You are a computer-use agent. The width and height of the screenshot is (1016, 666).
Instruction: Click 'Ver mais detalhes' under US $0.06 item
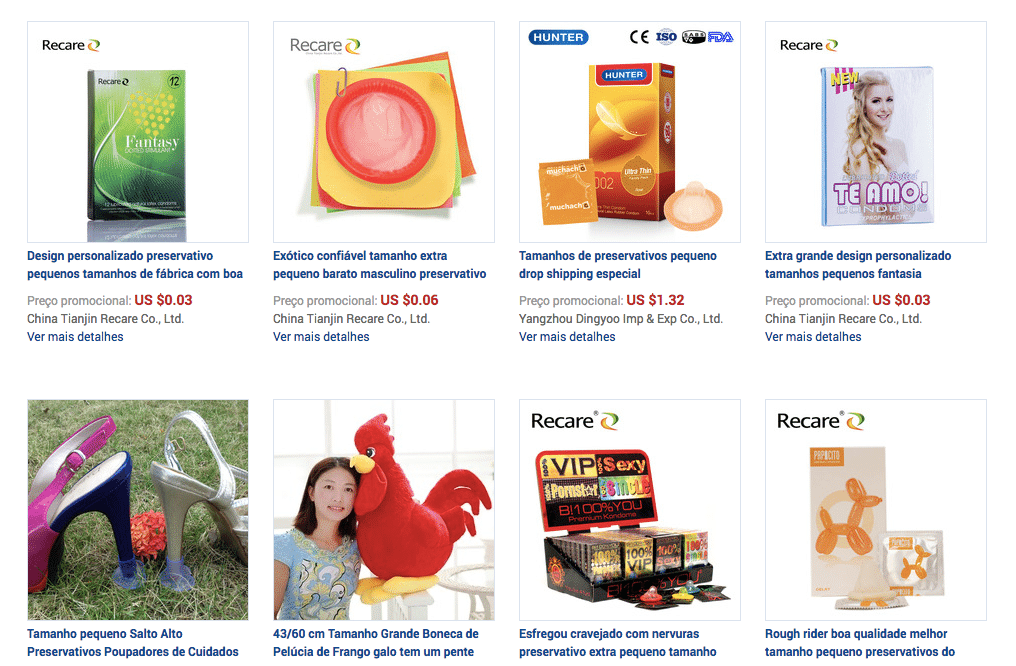pos(321,337)
